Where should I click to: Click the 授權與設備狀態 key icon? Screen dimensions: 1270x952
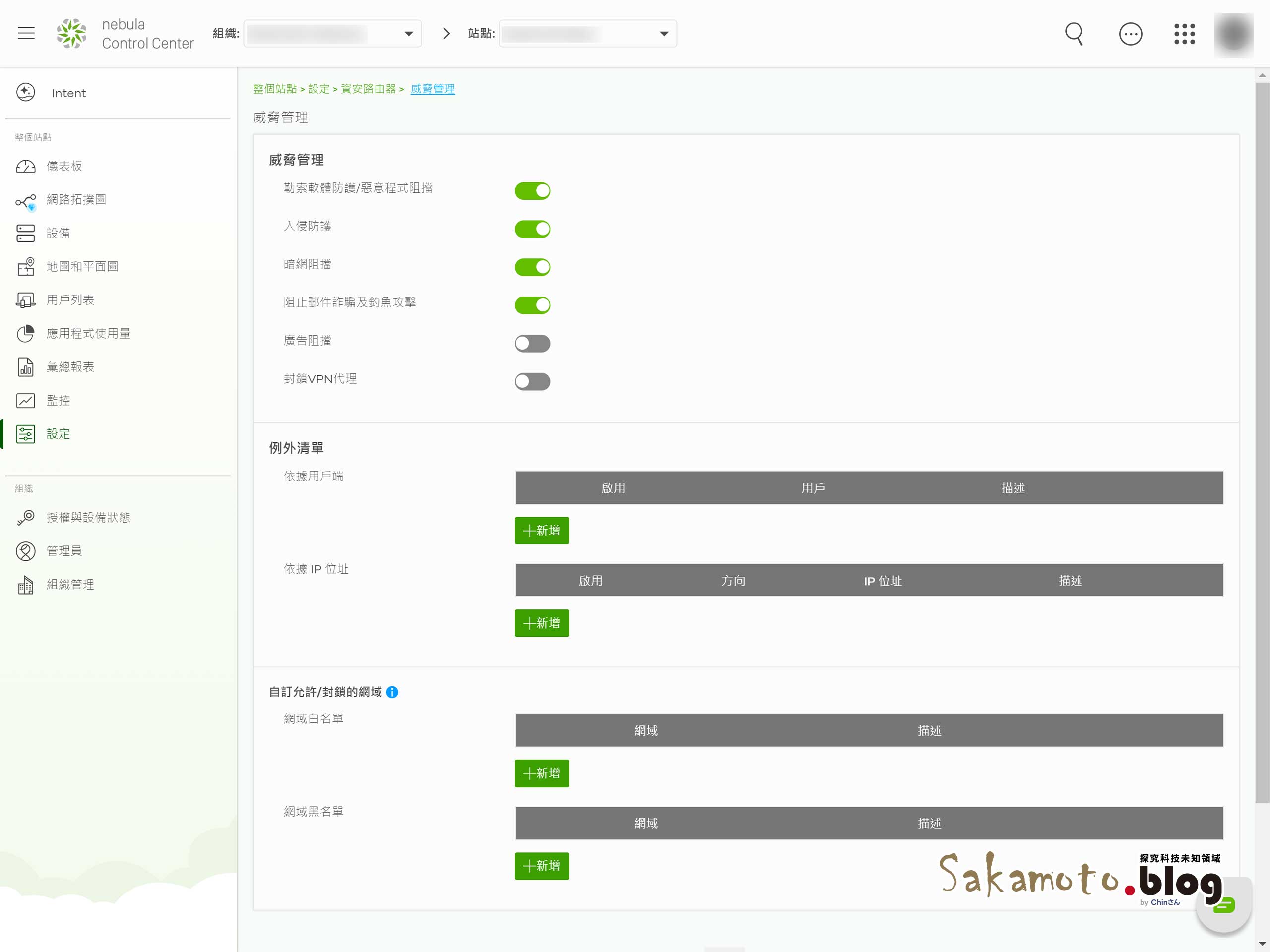pos(26,518)
